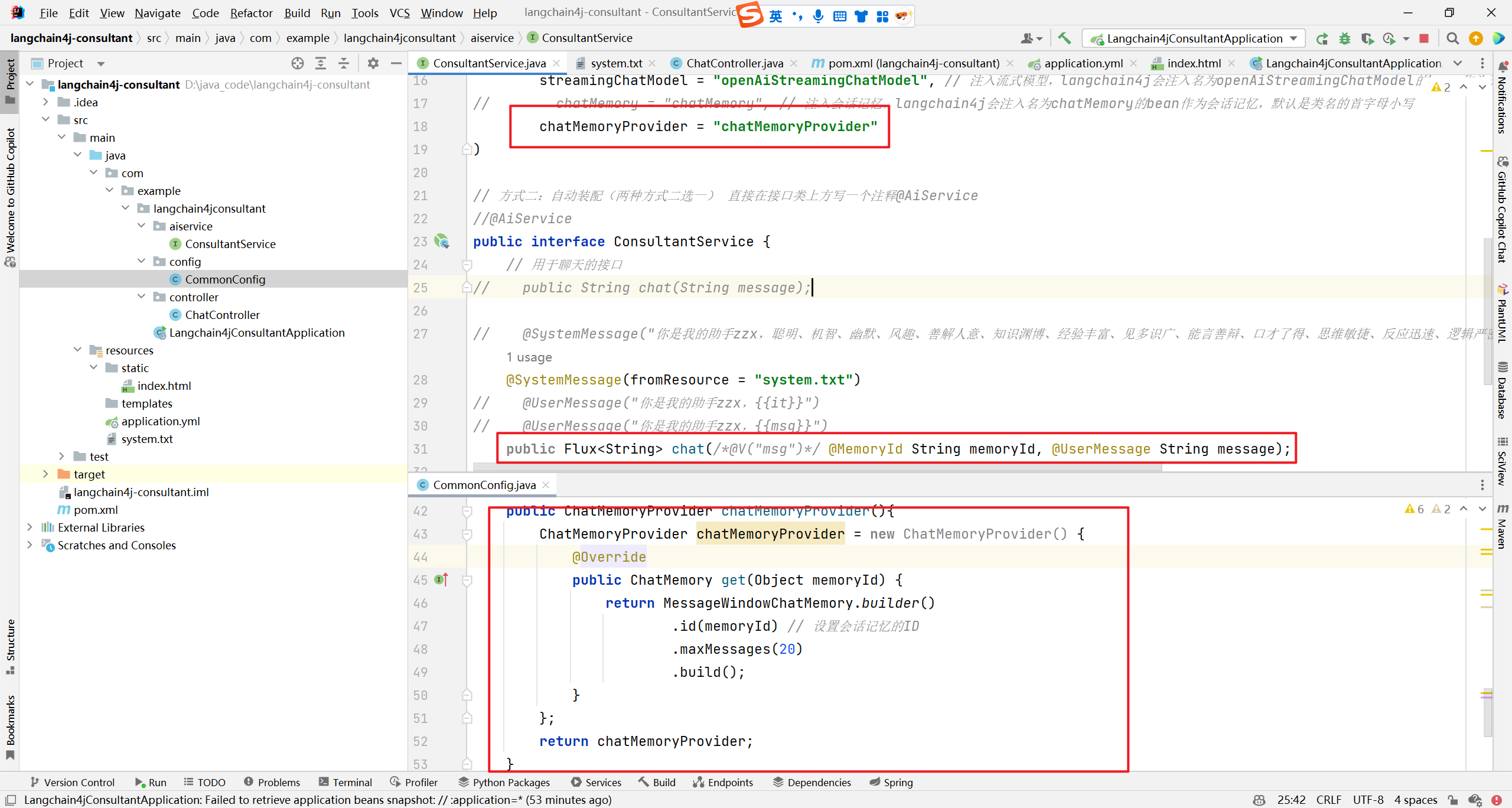Switch to ChatController.java tab
This screenshot has height=808, width=1512.
coord(734,63)
